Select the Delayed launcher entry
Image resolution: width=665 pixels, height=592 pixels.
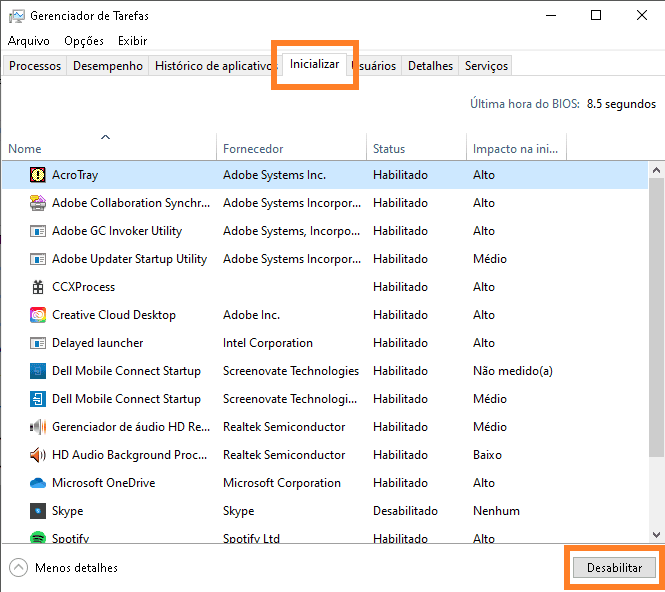click(98, 343)
